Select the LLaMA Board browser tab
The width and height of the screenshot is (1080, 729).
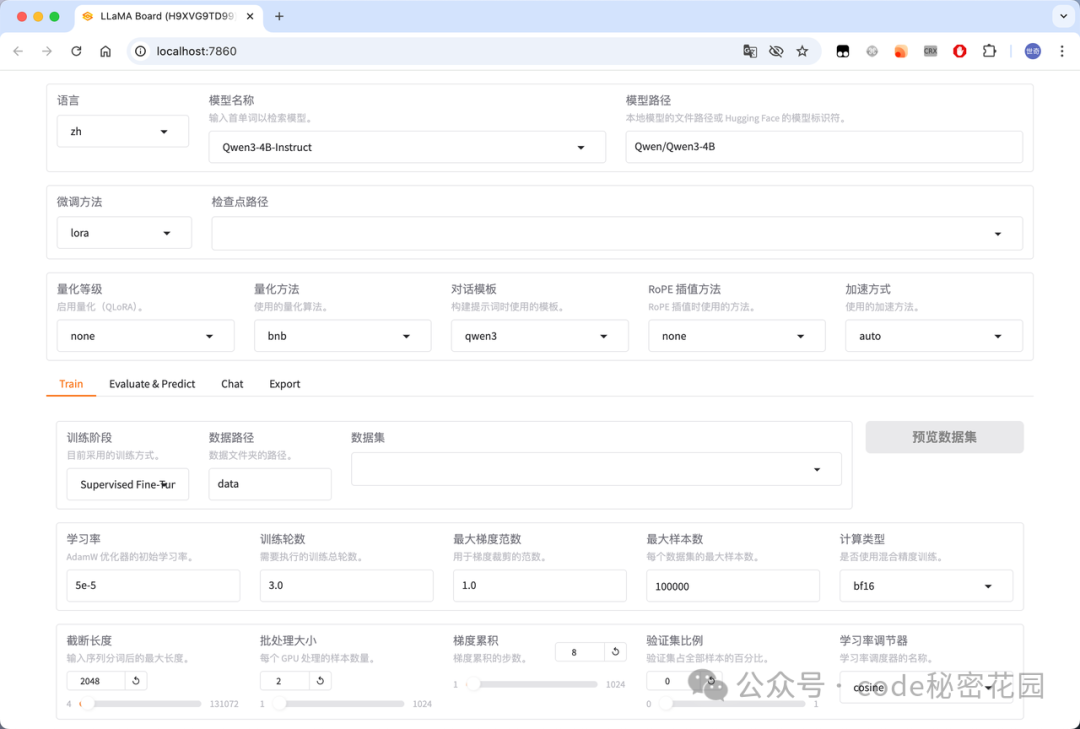tap(167, 16)
